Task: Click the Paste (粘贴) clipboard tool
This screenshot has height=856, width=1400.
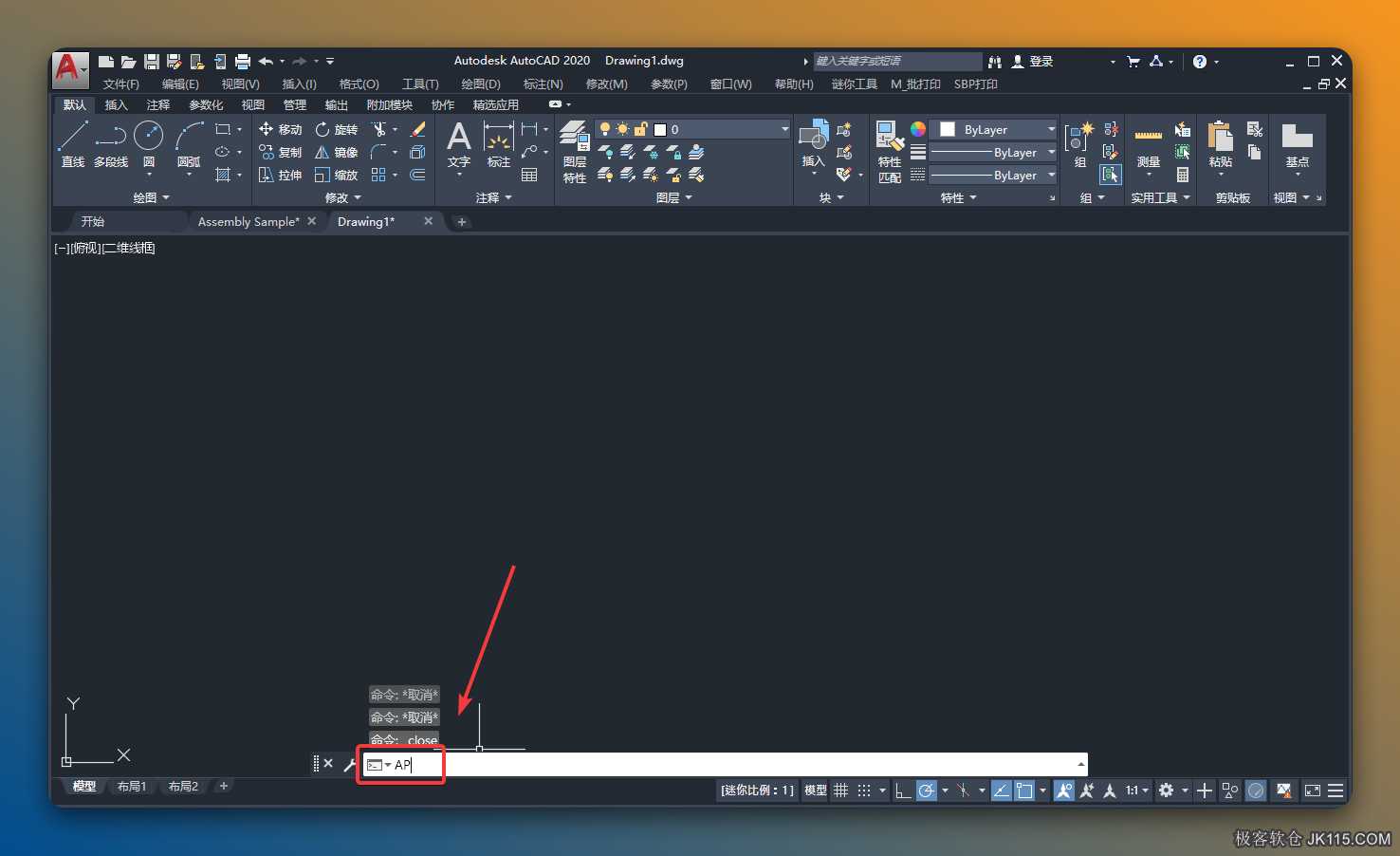Action: point(1221,144)
